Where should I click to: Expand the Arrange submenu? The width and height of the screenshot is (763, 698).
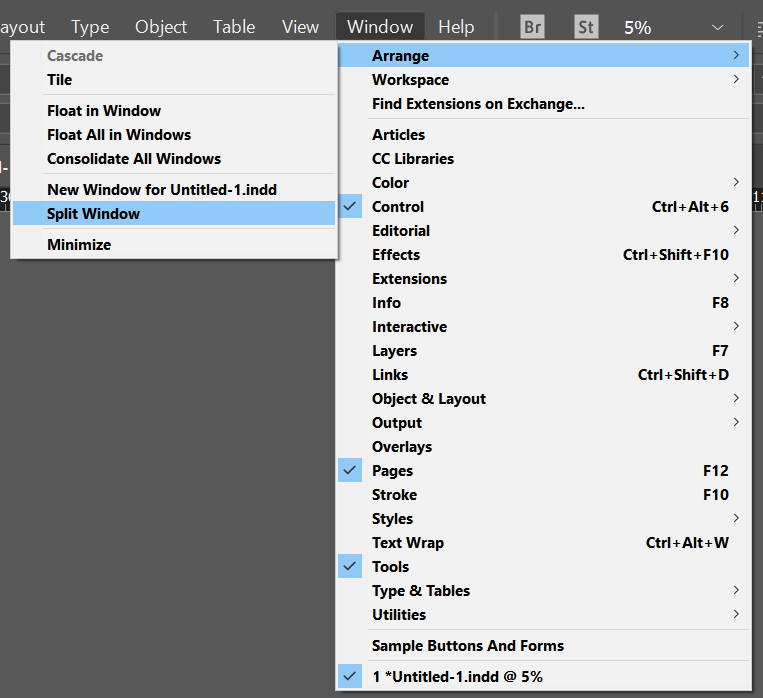pos(544,55)
